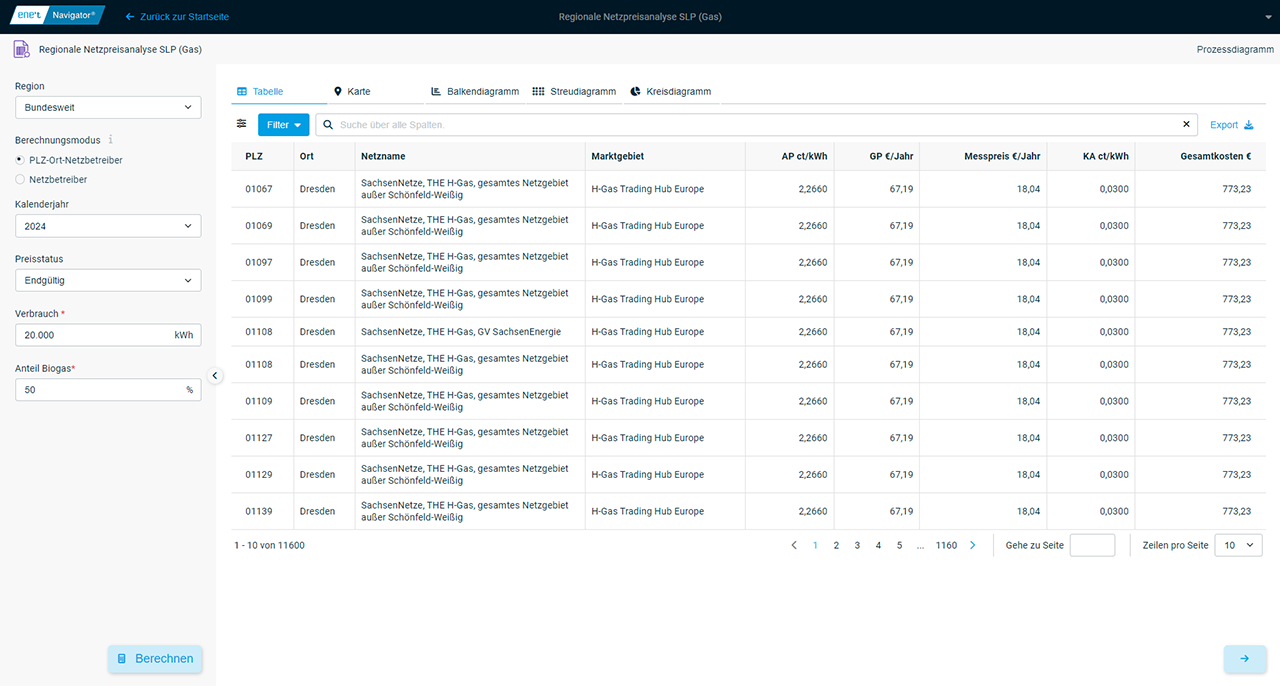Select PLZ-Ort-Netzbetreiber radio option
Image resolution: width=1280 pixels, height=686 pixels.
click(20, 160)
